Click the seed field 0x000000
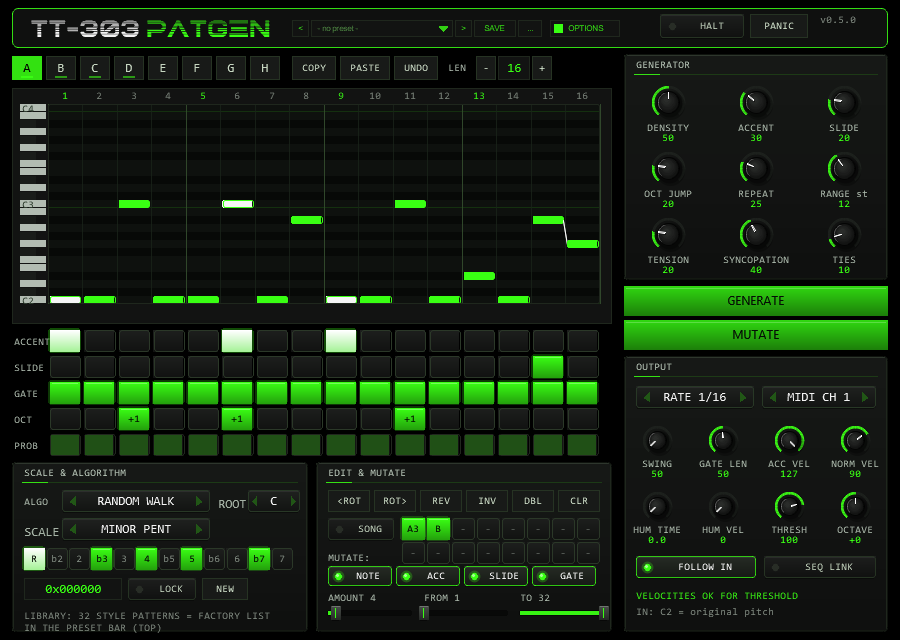The height and width of the screenshot is (640, 900). coord(73,589)
